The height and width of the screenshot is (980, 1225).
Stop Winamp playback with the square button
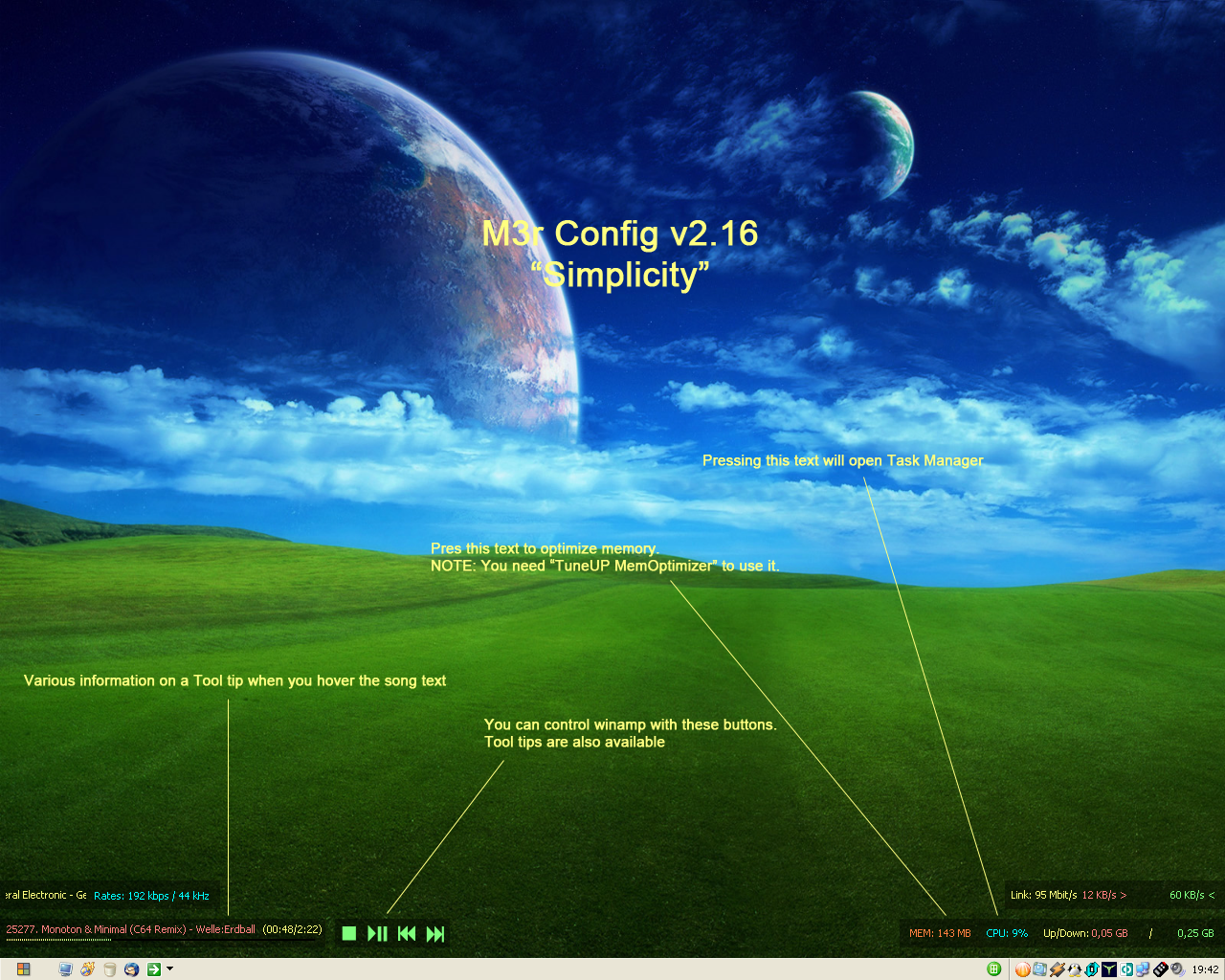click(349, 933)
